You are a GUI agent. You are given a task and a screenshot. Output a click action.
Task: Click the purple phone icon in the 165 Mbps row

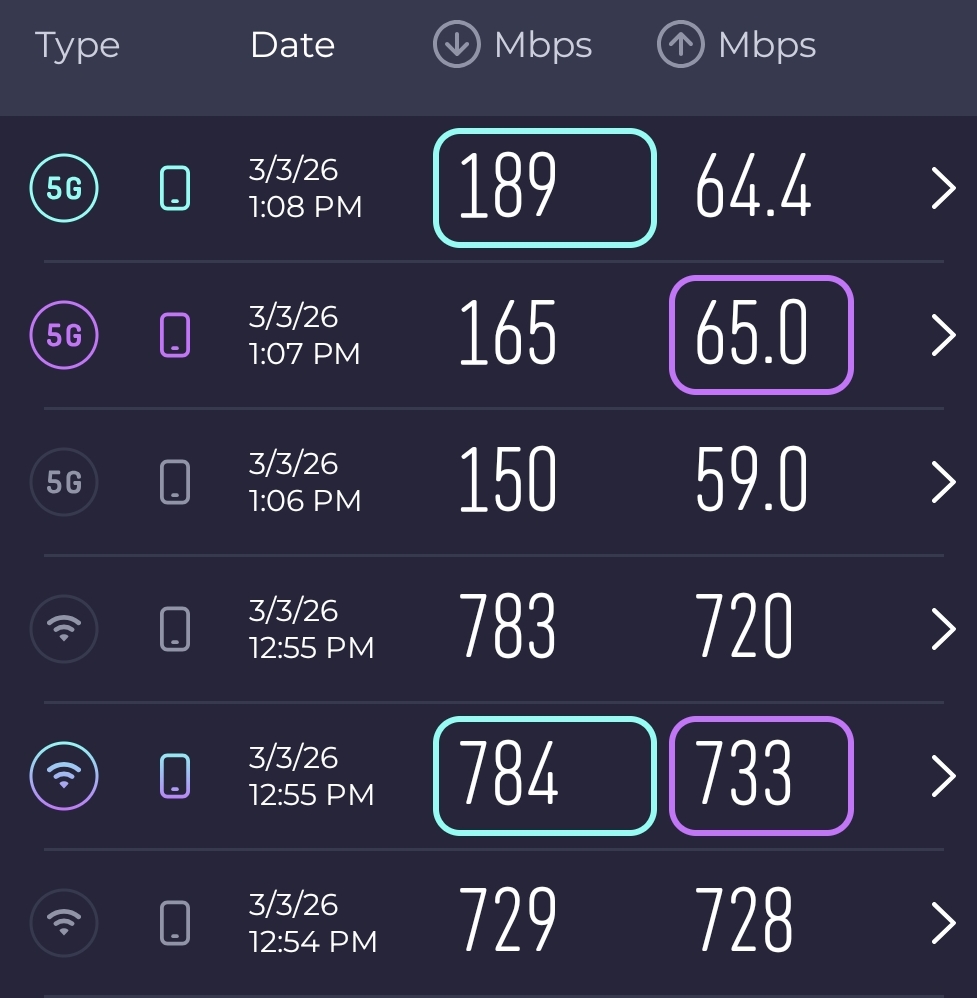tap(175, 335)
